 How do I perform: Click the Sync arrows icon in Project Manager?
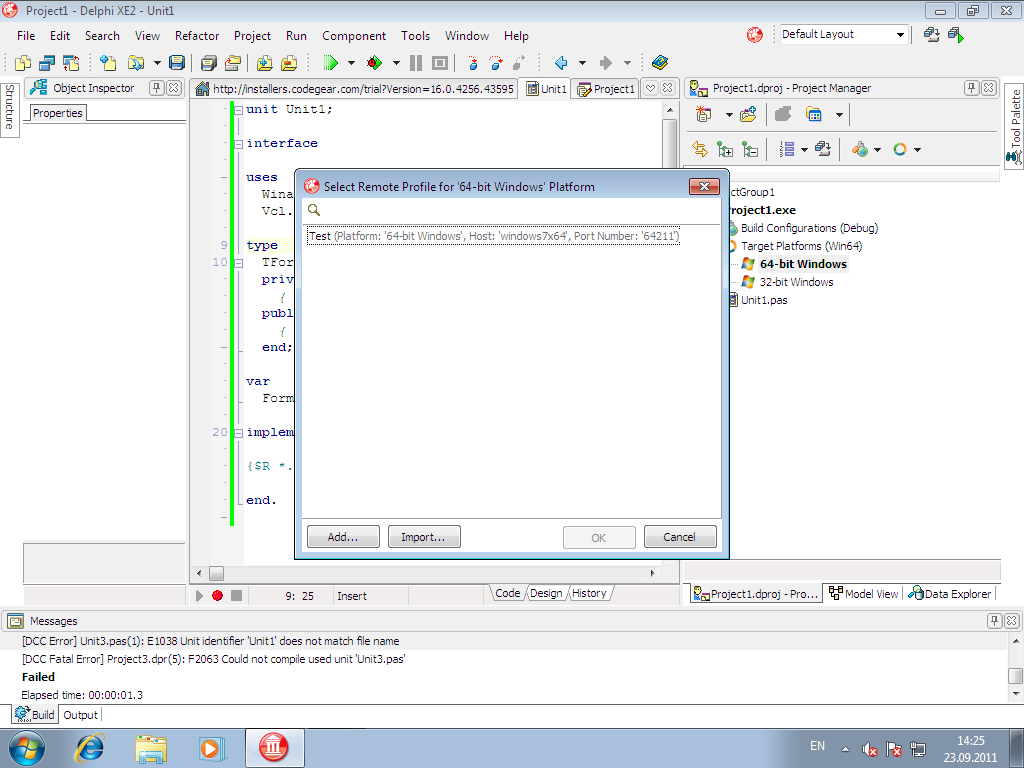pyautogui.click(x=700, y=150)
